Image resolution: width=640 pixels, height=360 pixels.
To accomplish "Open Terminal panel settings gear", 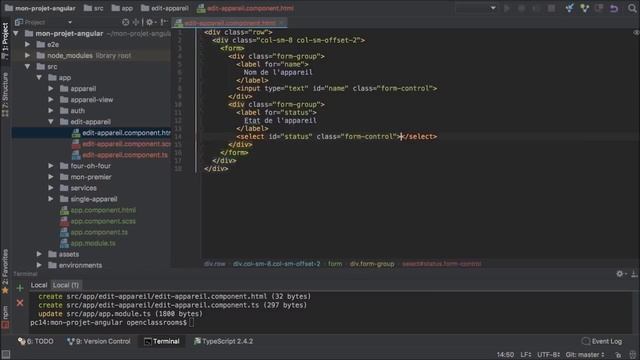I will [620, 274].
